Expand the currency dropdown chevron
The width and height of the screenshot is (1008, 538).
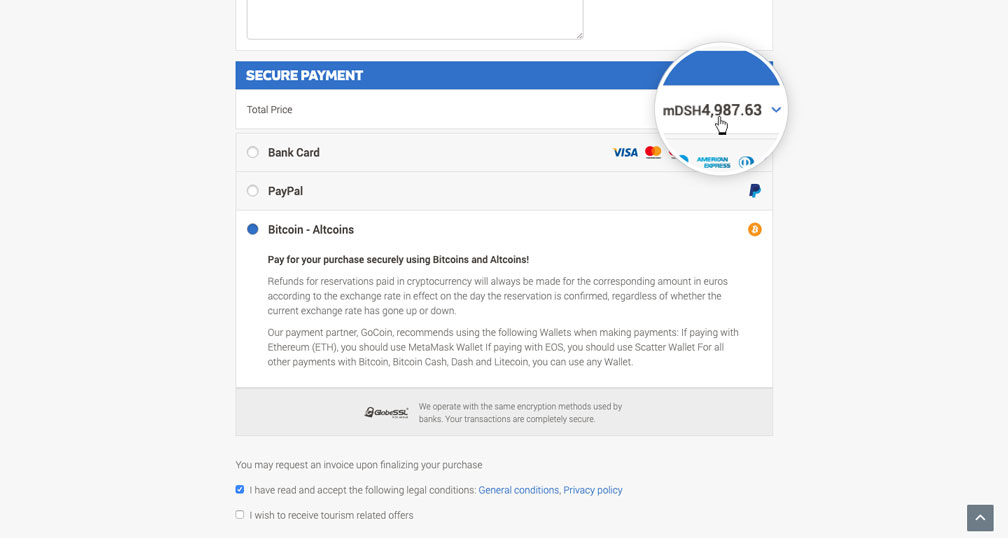tap(776, 110)
